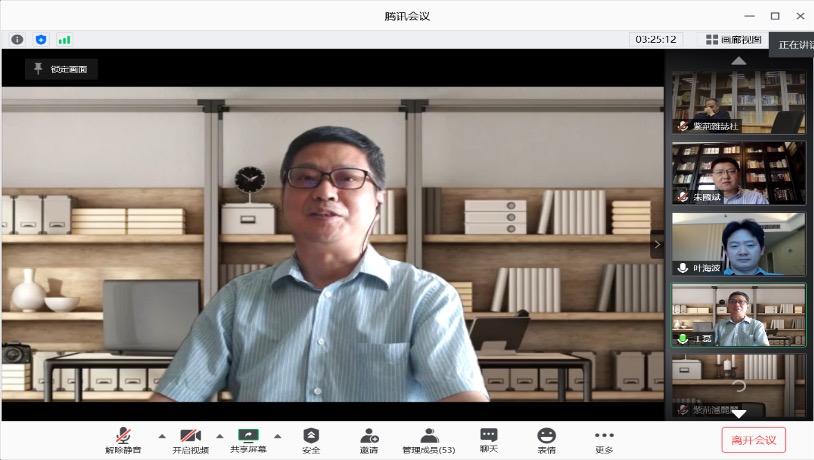Click the 邀请 invite icon
Viewport: 814px width, 460px height.
tap(369, 440)
